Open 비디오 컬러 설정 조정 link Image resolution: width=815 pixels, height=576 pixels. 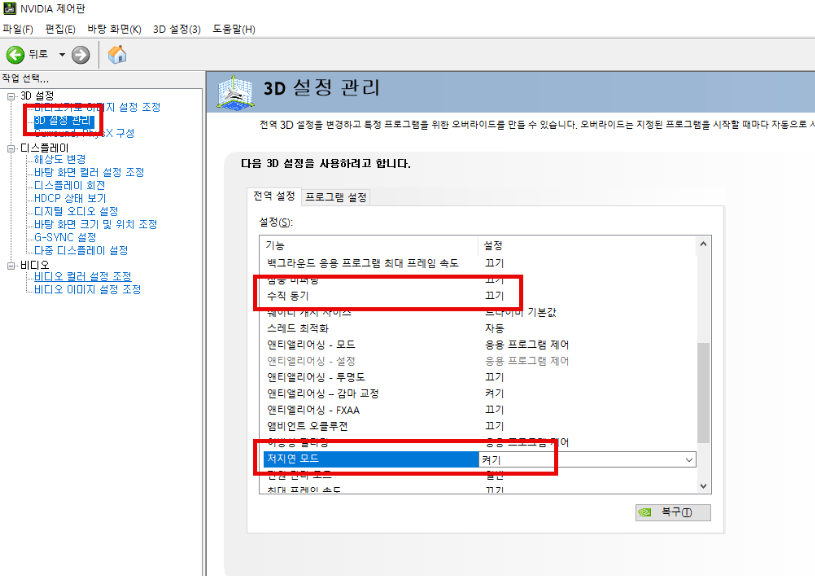[83, 276]
